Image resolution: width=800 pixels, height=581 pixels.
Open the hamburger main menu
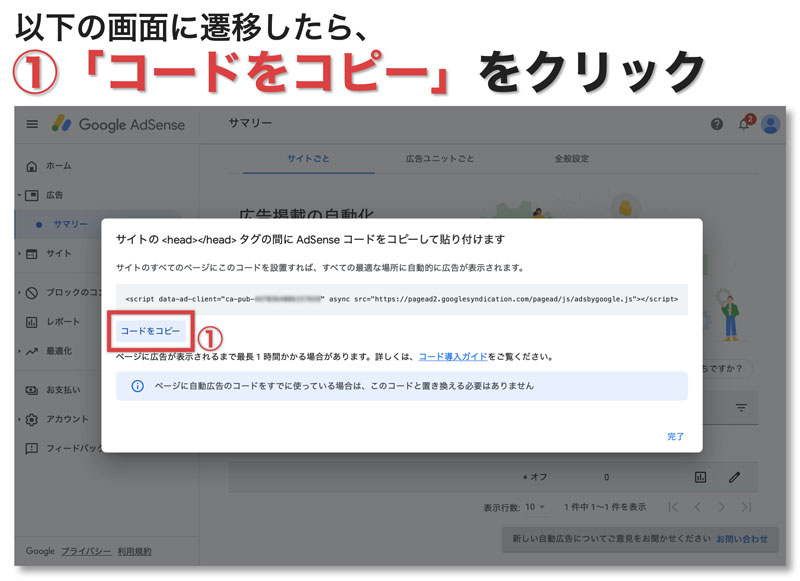point(32,124)
